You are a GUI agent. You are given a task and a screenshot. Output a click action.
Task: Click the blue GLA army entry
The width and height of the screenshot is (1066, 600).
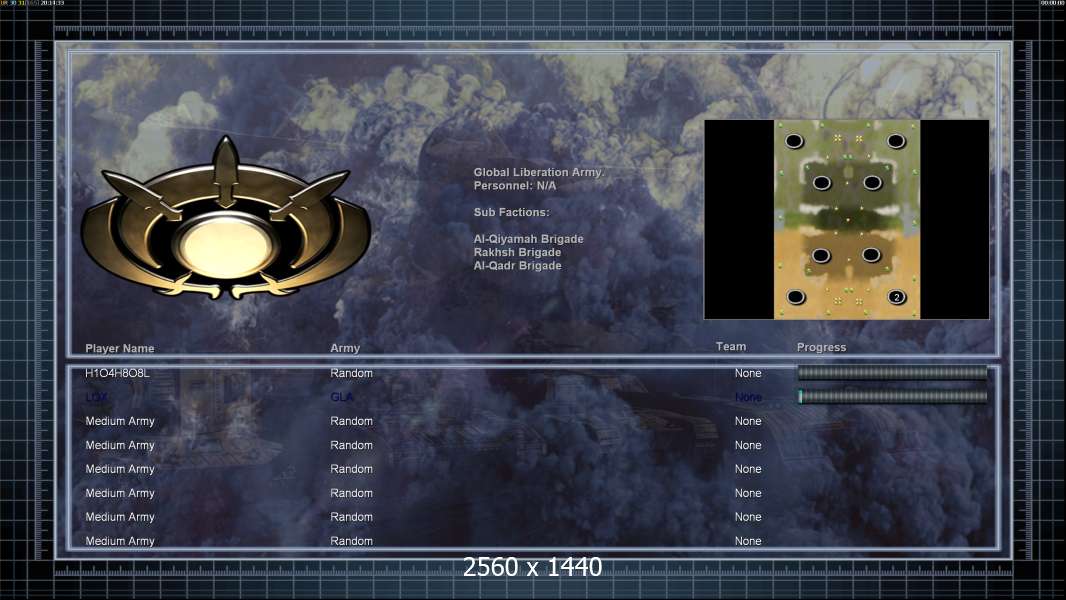tap(341, 397)
